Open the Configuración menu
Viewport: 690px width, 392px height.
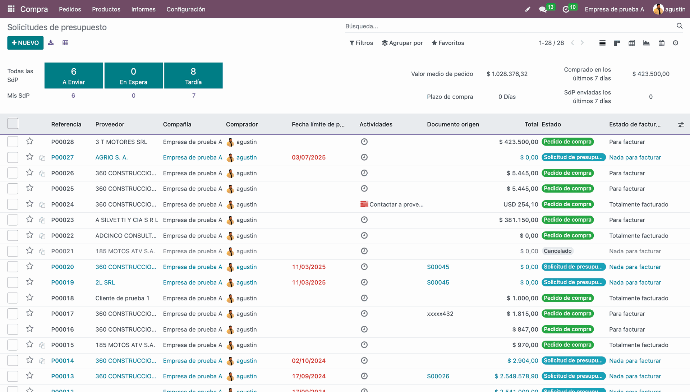click(186, 9)
